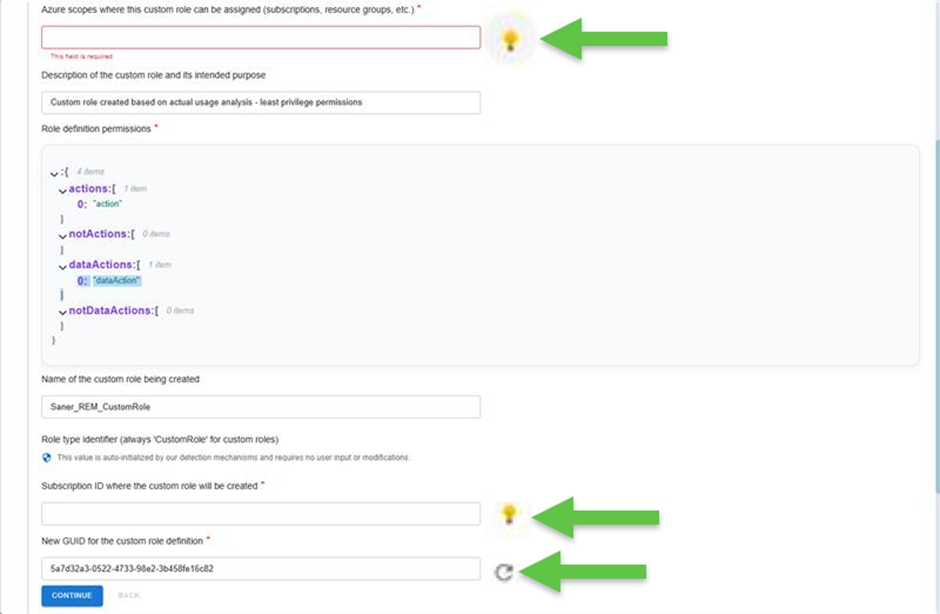Collapse the notDataActions array chevron
The image size is (940, 614).
coord(62,312)
